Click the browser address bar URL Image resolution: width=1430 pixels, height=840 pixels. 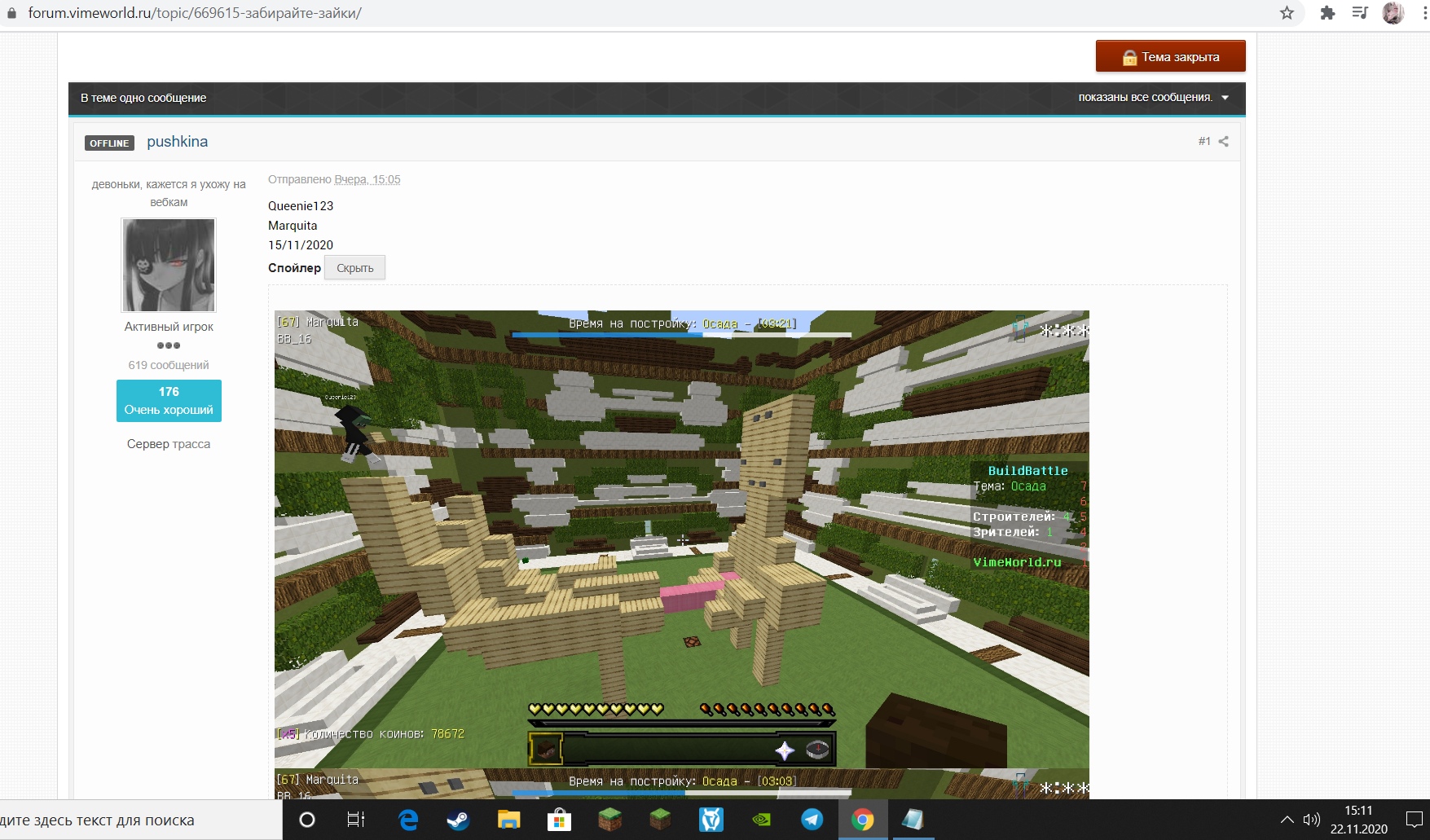[195, 13]
